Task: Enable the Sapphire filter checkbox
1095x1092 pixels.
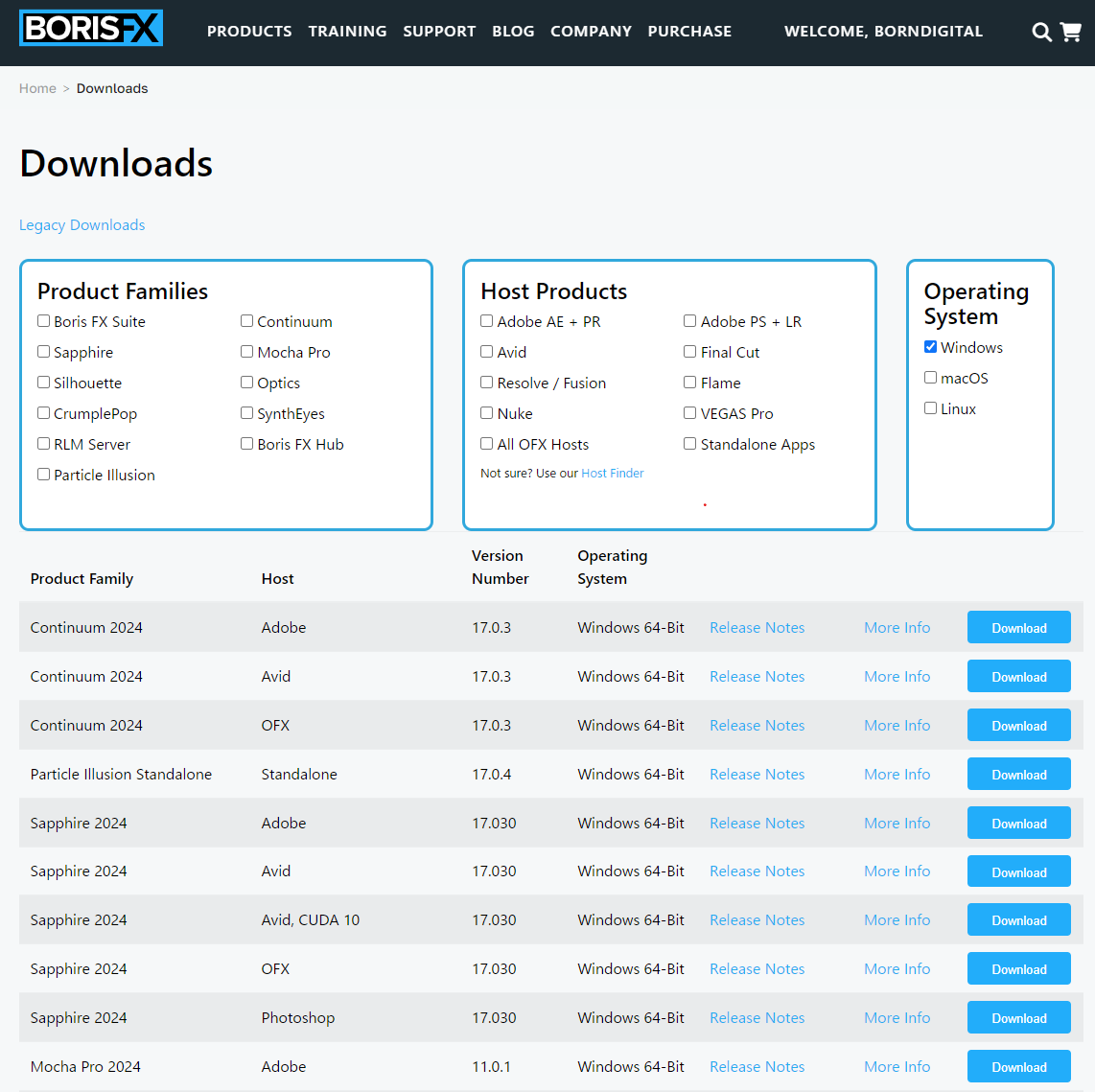Action: pyautogui.click(x=43, y=351)
